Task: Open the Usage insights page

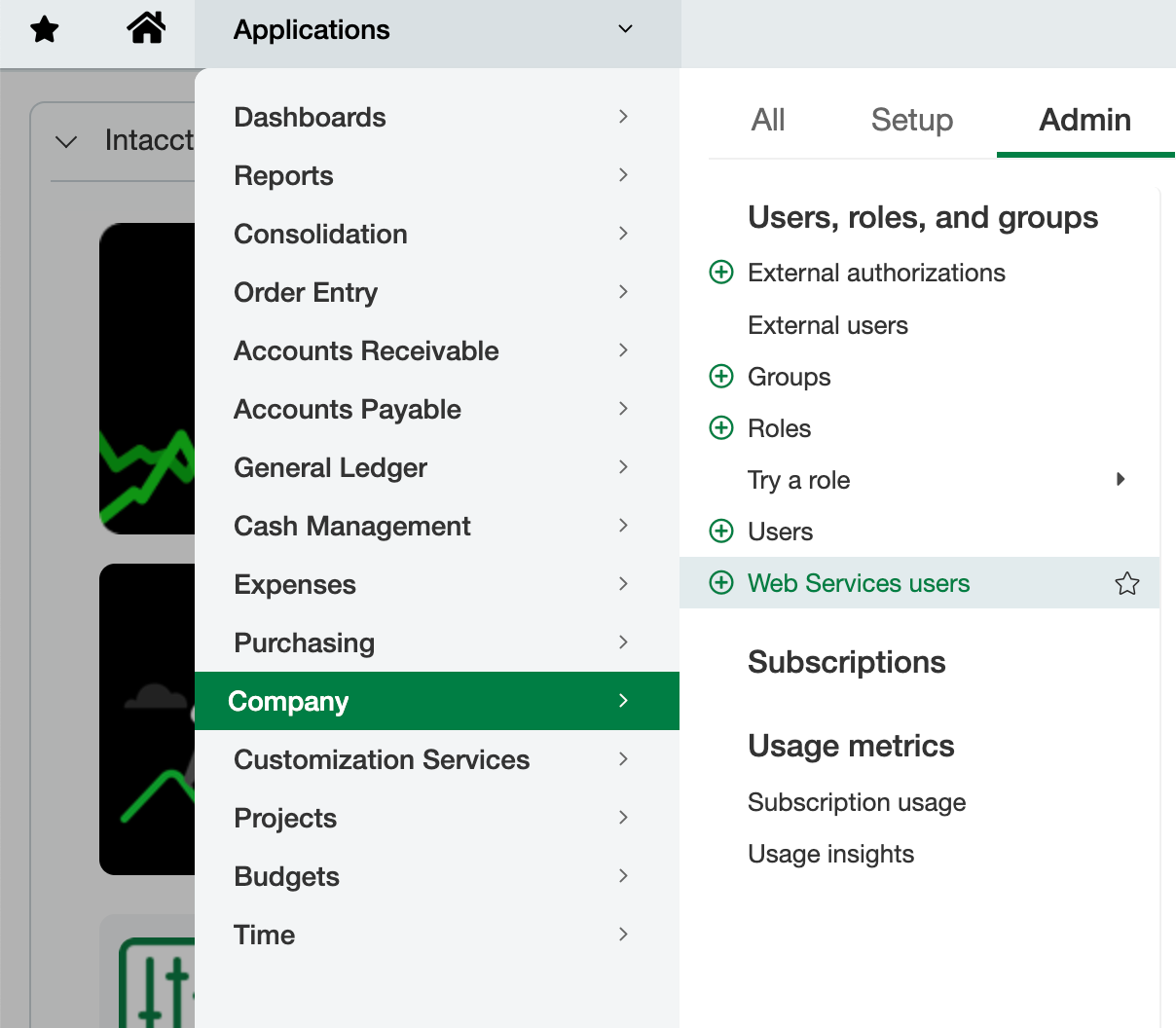Action: coord(830,854)
